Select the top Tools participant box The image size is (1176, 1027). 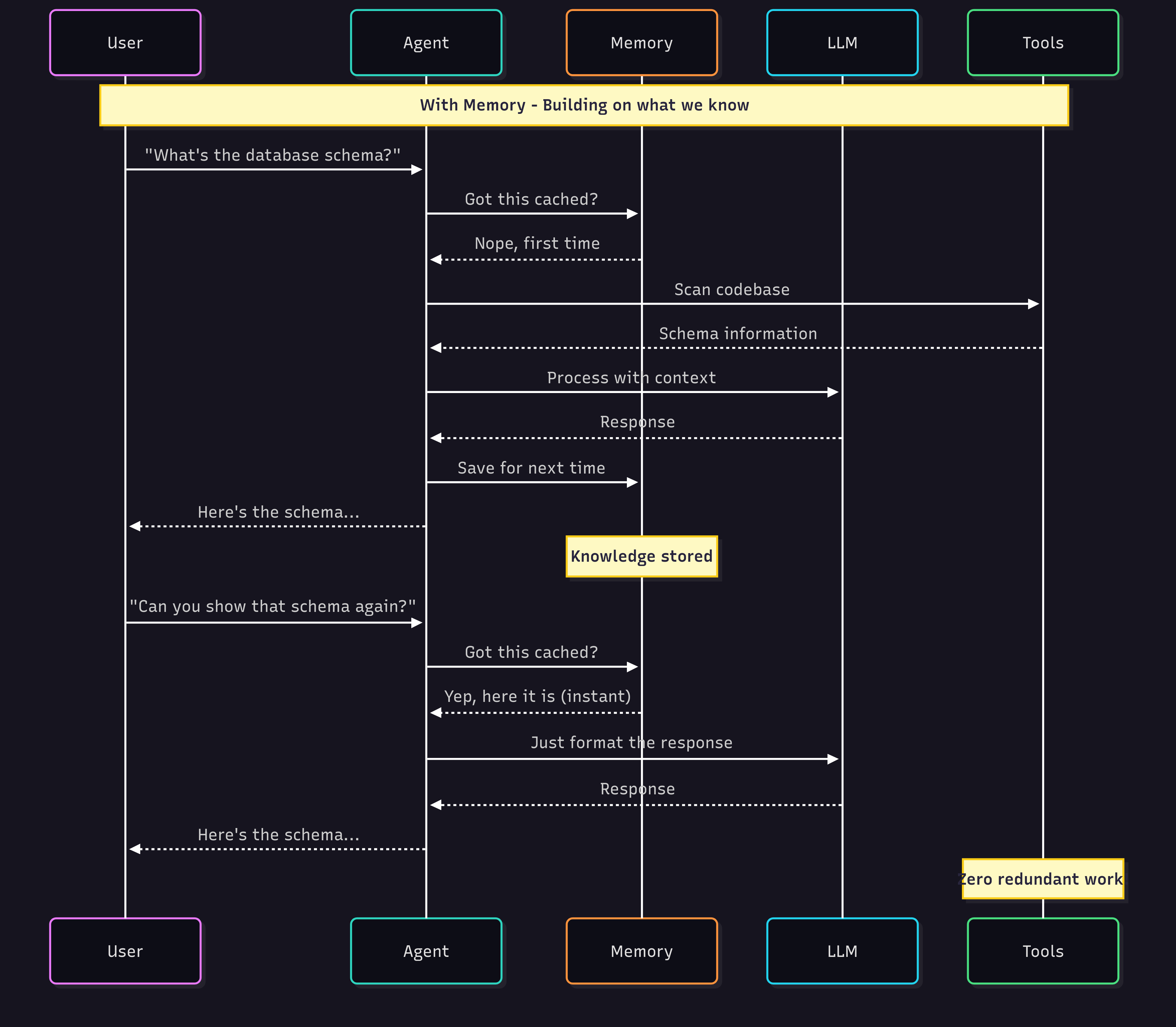click(1043, 43)
